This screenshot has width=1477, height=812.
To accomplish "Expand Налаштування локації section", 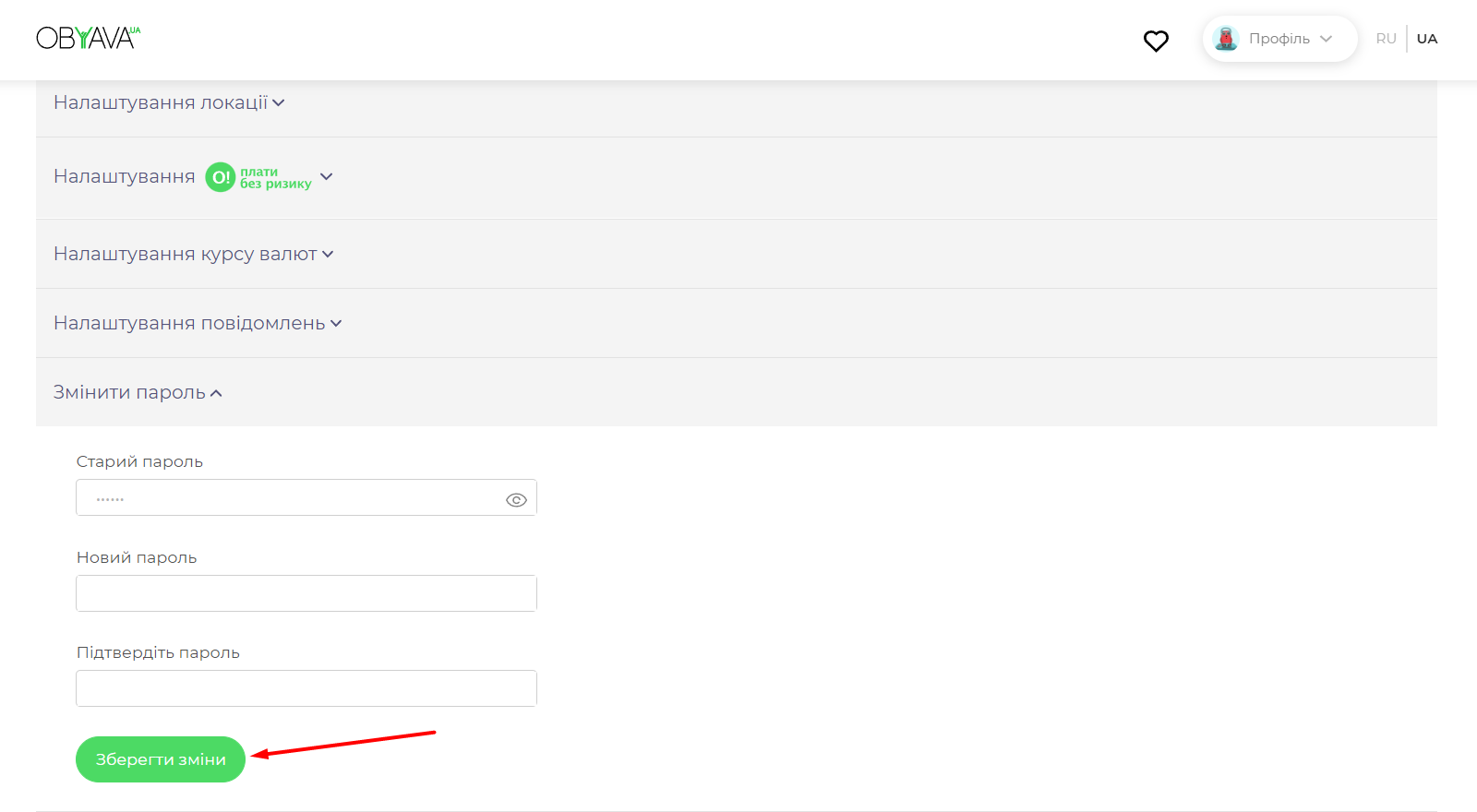I will (161, 102).
